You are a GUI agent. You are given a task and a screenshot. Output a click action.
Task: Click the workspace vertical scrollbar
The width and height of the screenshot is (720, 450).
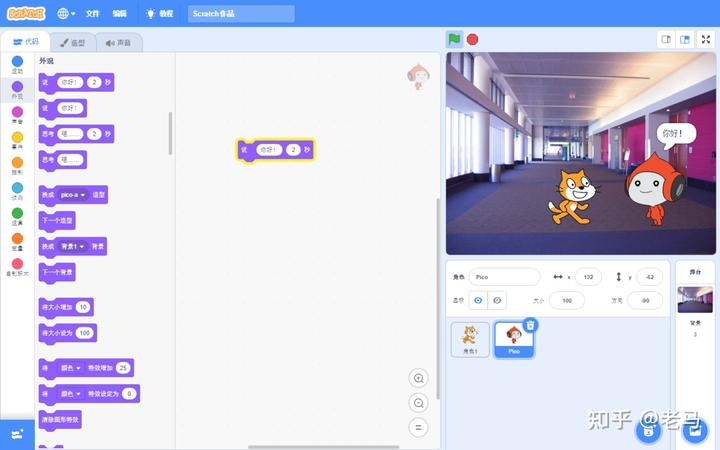(438, 298)
